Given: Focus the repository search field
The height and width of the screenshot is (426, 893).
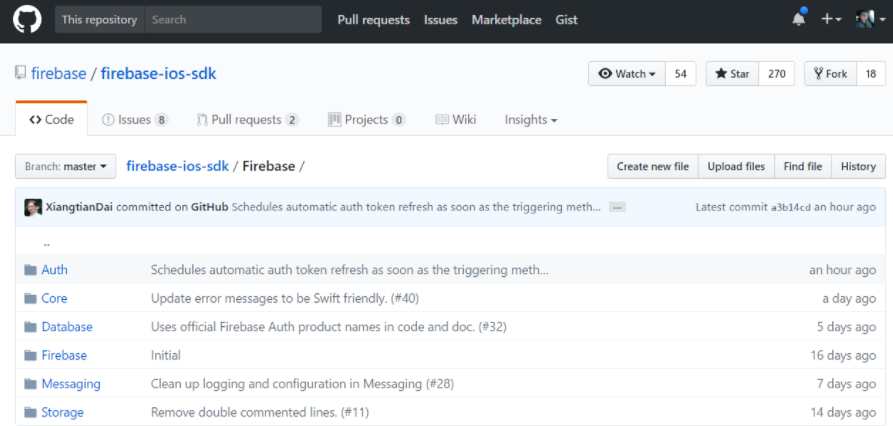Looking at the screenshot, I should coord(232,19).
